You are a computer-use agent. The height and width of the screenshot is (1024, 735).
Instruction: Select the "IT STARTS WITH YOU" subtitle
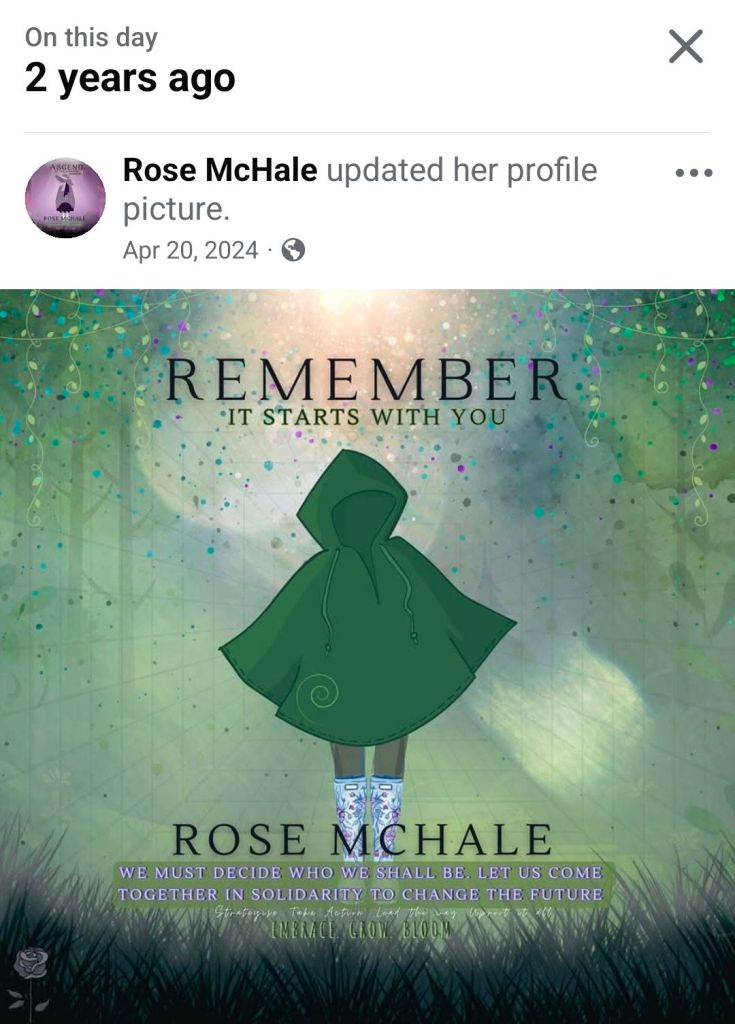(367, 417)
